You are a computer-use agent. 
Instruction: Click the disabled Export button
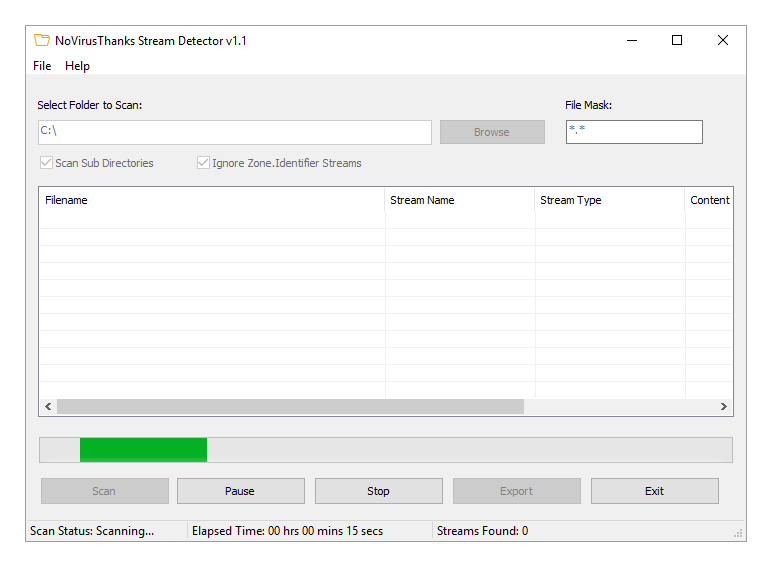coord(517,491)
